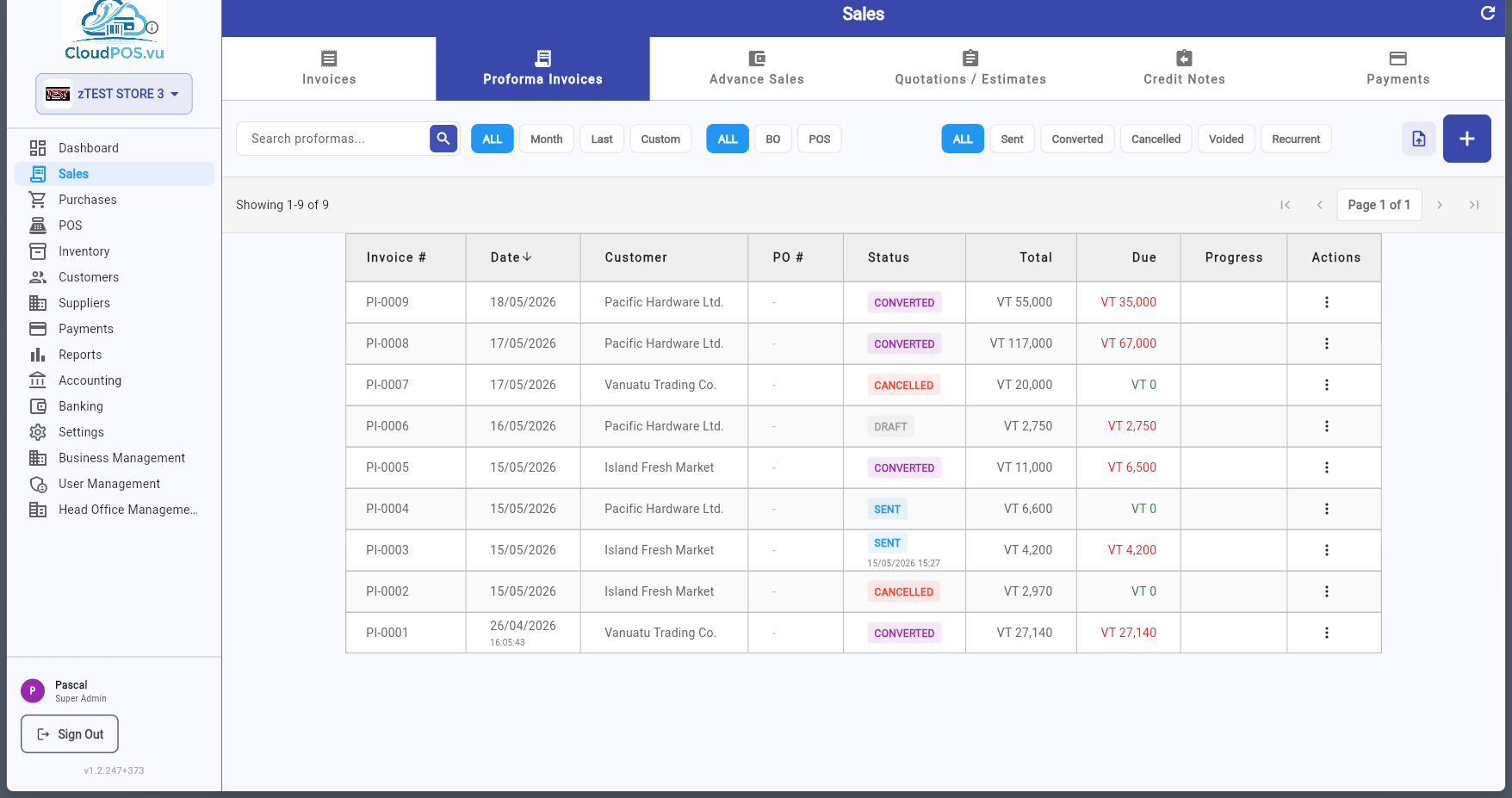1512x798 pixels.
Task: Go to first page icon
Action: click(x=1285, y=205)
